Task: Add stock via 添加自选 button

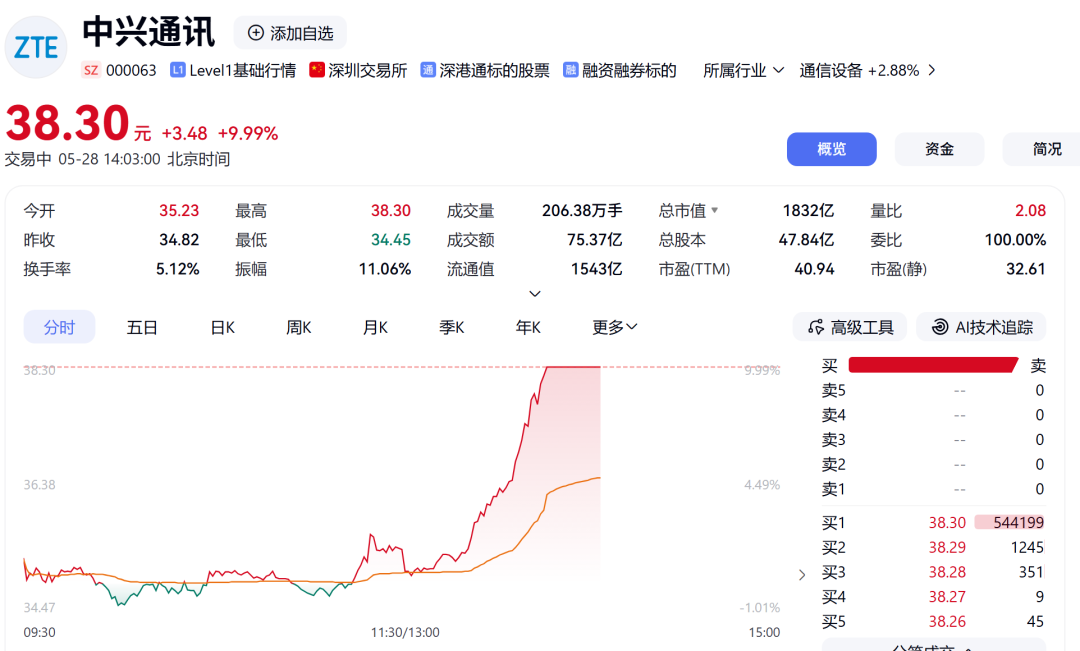Action: click(290, 33)
